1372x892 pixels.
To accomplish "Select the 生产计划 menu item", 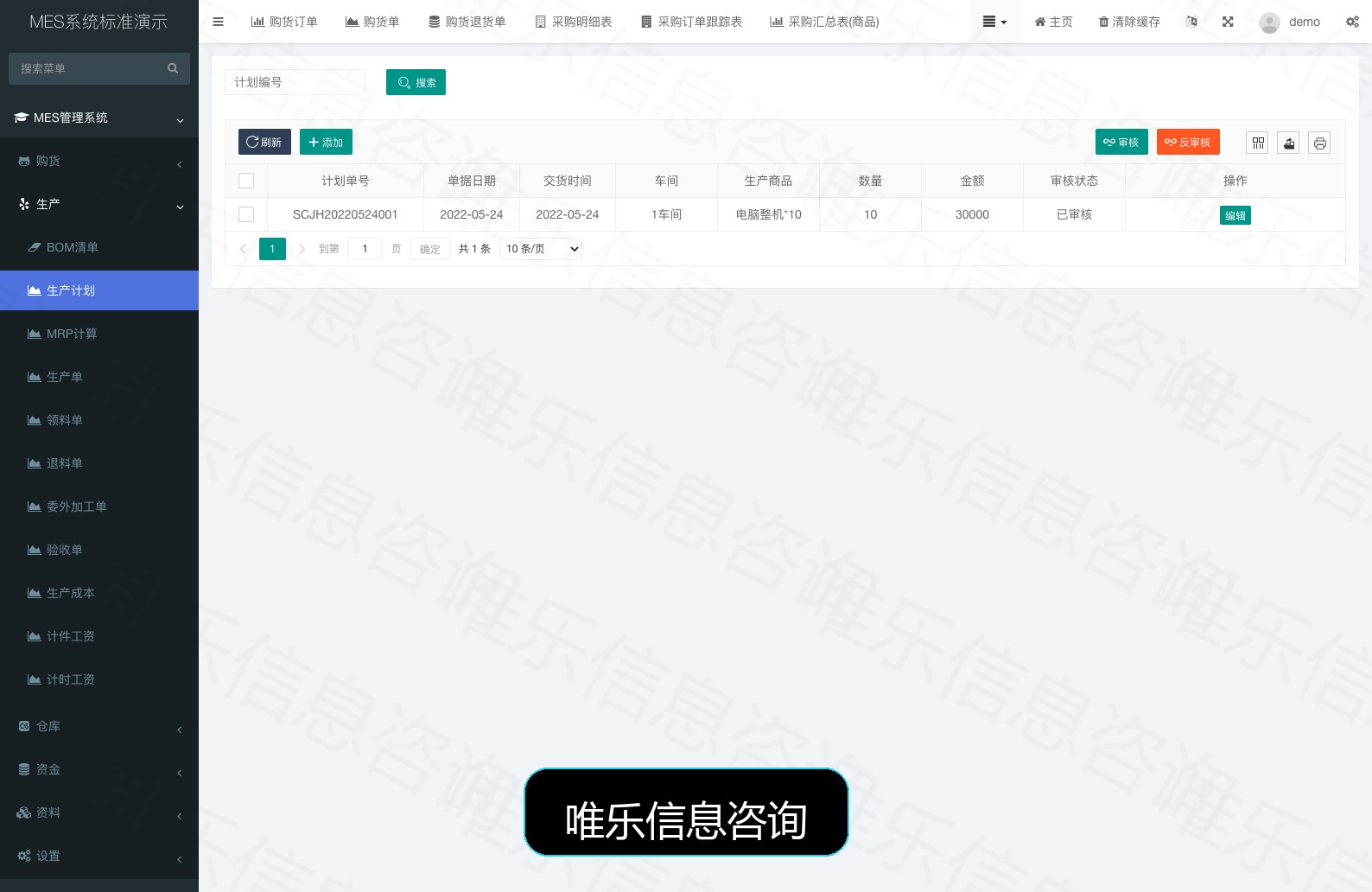I will [99, 290].
